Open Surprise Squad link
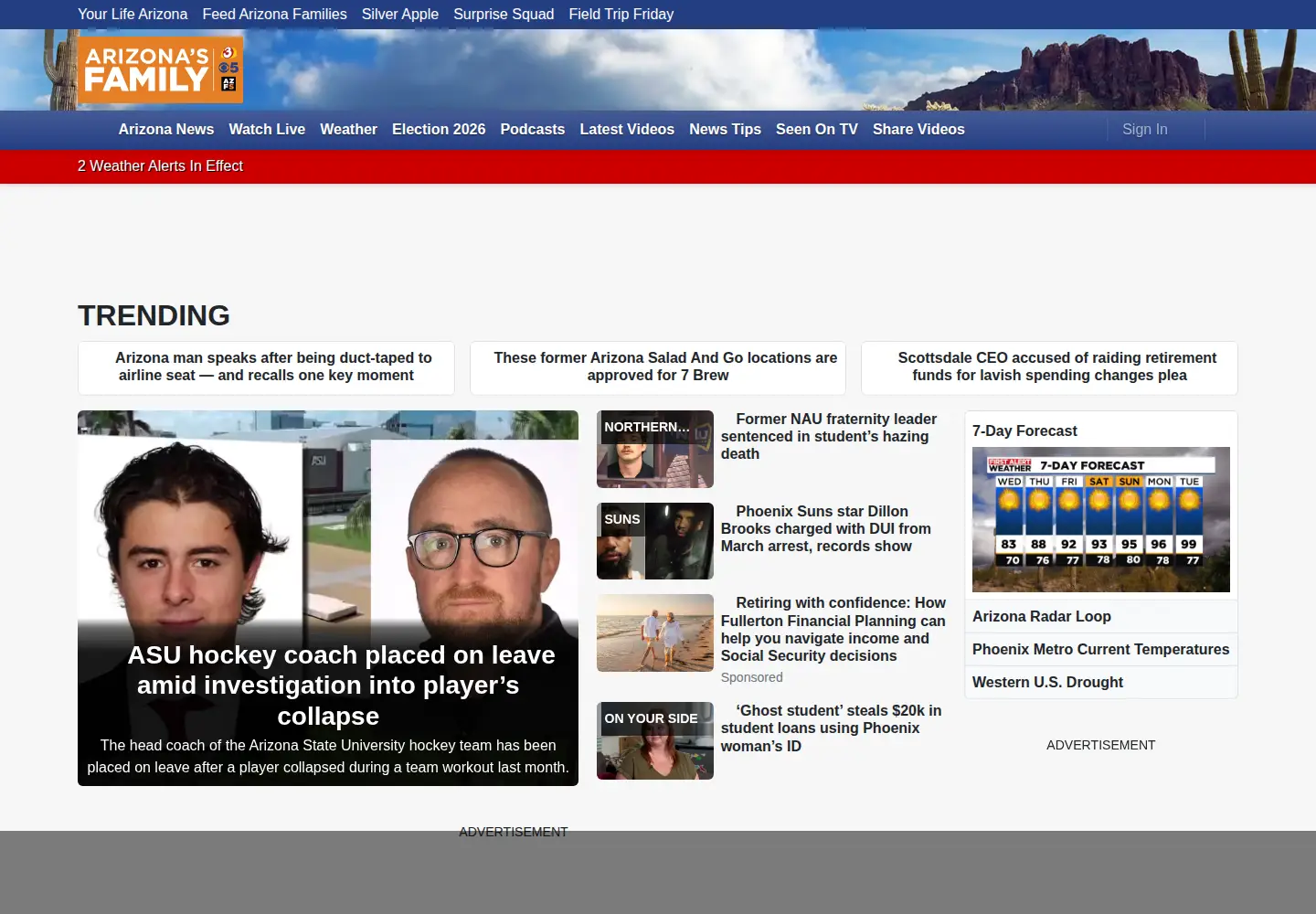This screenshot has height=914, width=1316. (504, 15)
